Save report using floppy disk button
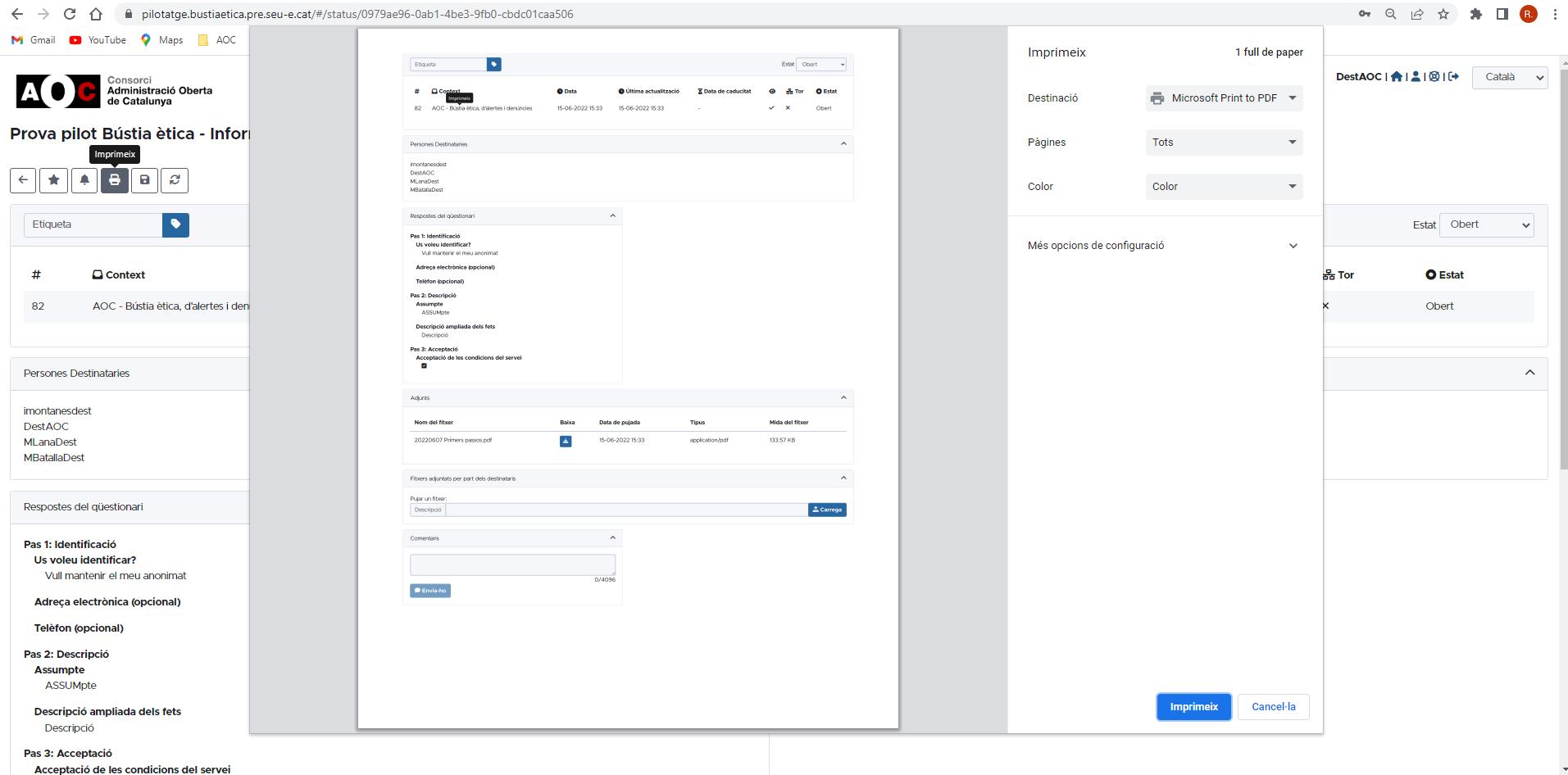 pos(145,180)
